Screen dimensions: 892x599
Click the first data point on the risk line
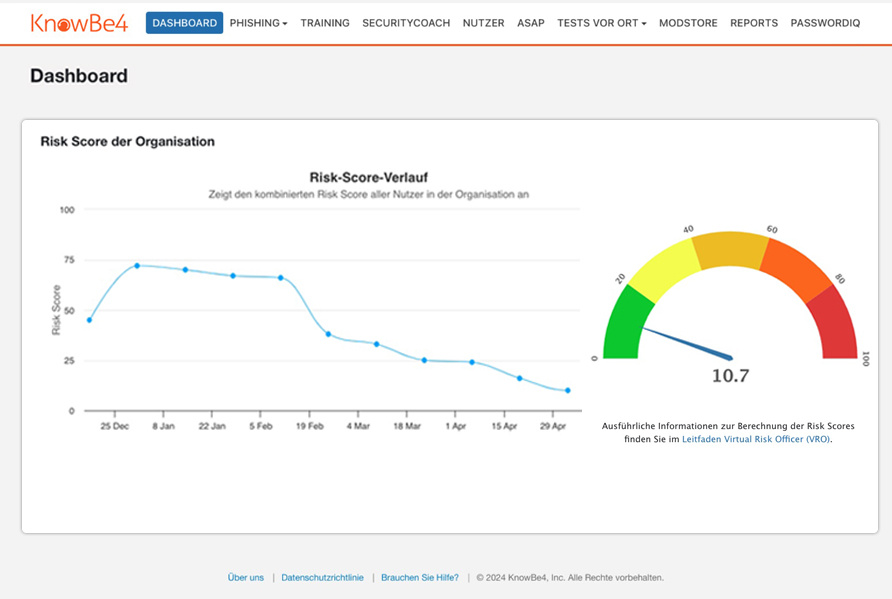(x=89, y=320)
